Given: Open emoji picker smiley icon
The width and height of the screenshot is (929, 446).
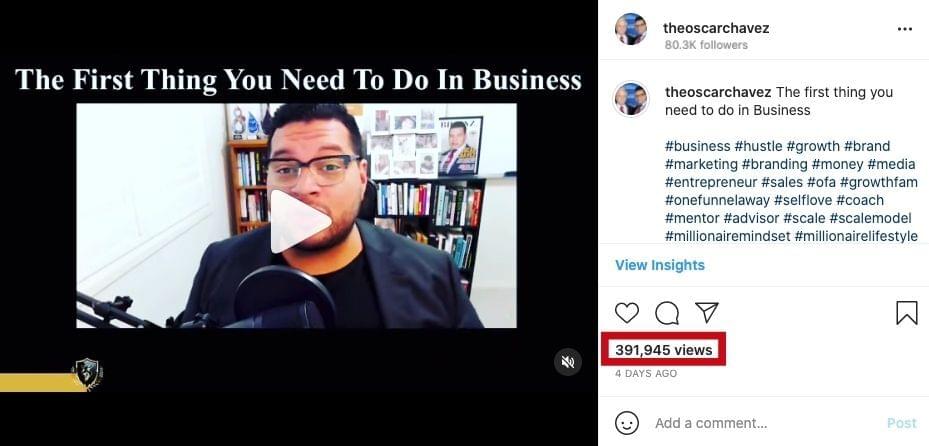Looking at the screenshot, I should coord(627,423).
